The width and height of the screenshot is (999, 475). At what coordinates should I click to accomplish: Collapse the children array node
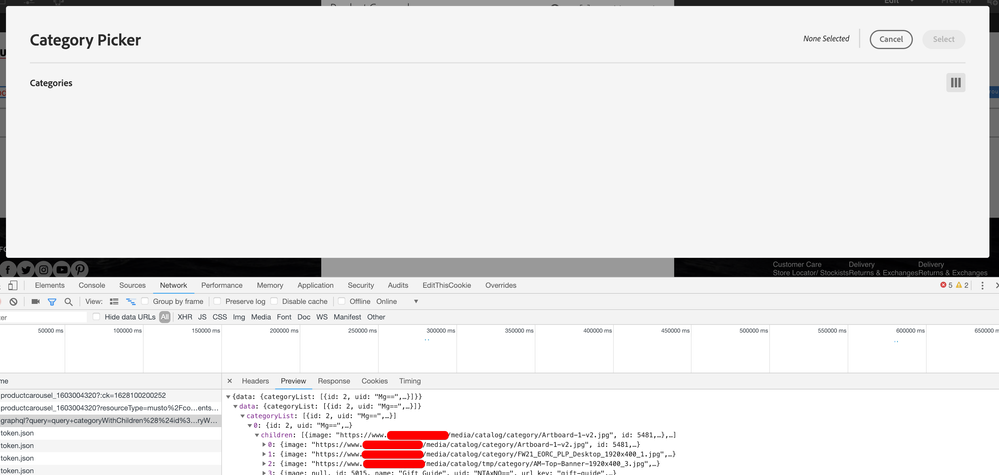[257, 435]
